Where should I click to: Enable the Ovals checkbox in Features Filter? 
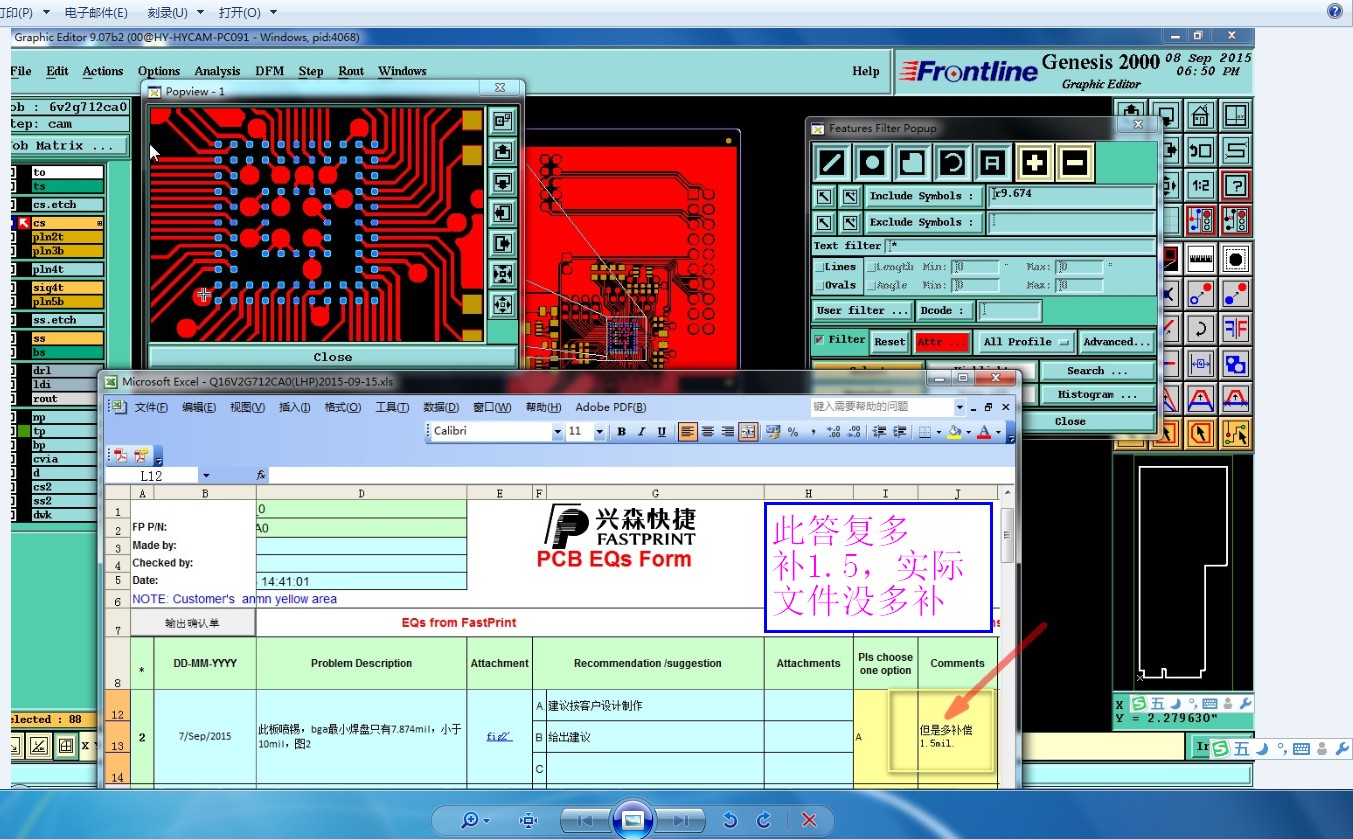[x=819, y=286]
